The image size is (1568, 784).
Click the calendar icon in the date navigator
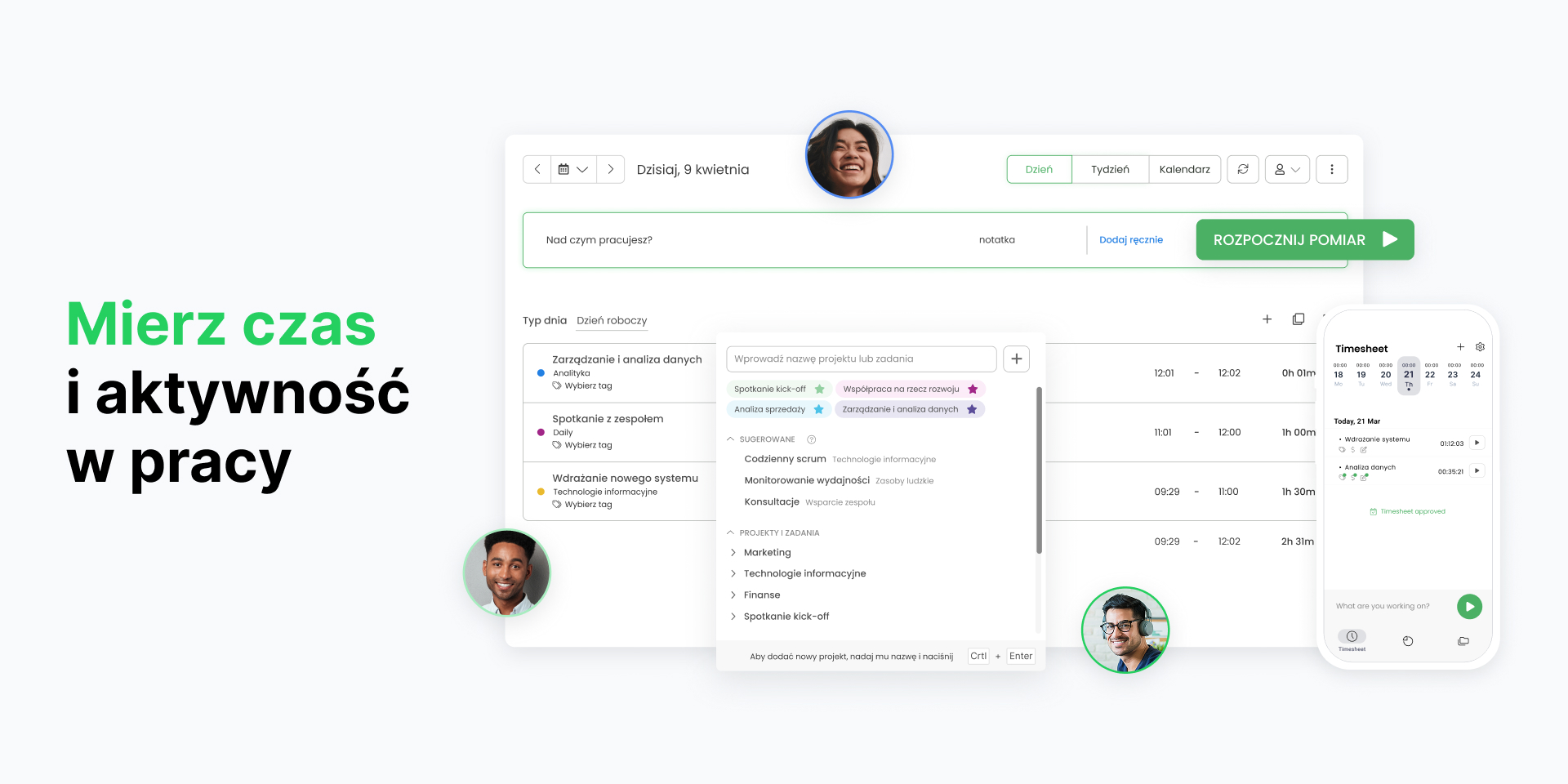point(565,169)
